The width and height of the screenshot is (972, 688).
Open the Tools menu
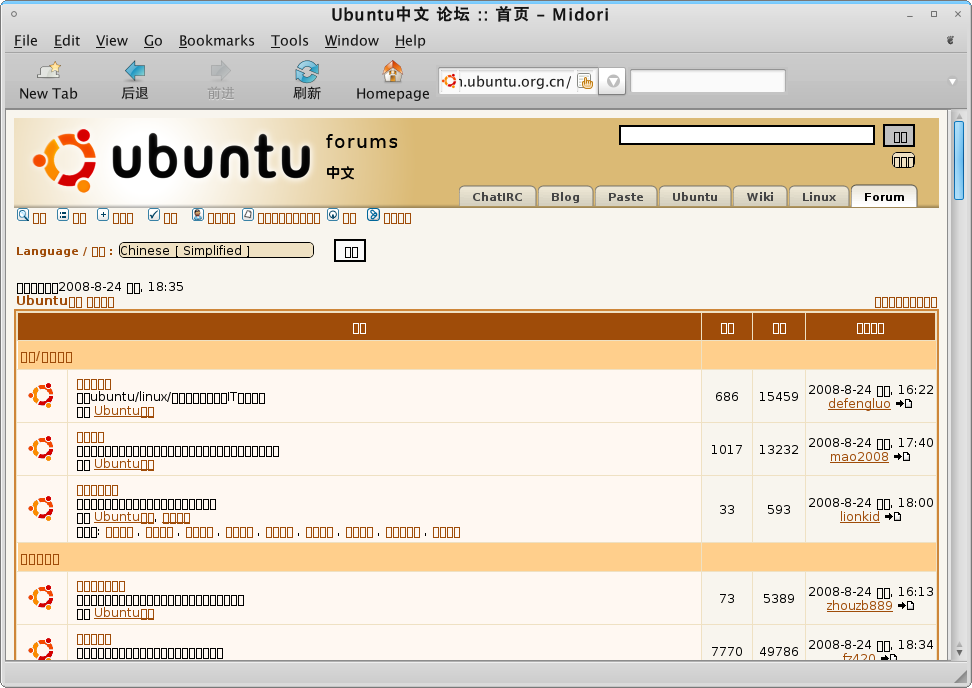[x=289, y=41]
